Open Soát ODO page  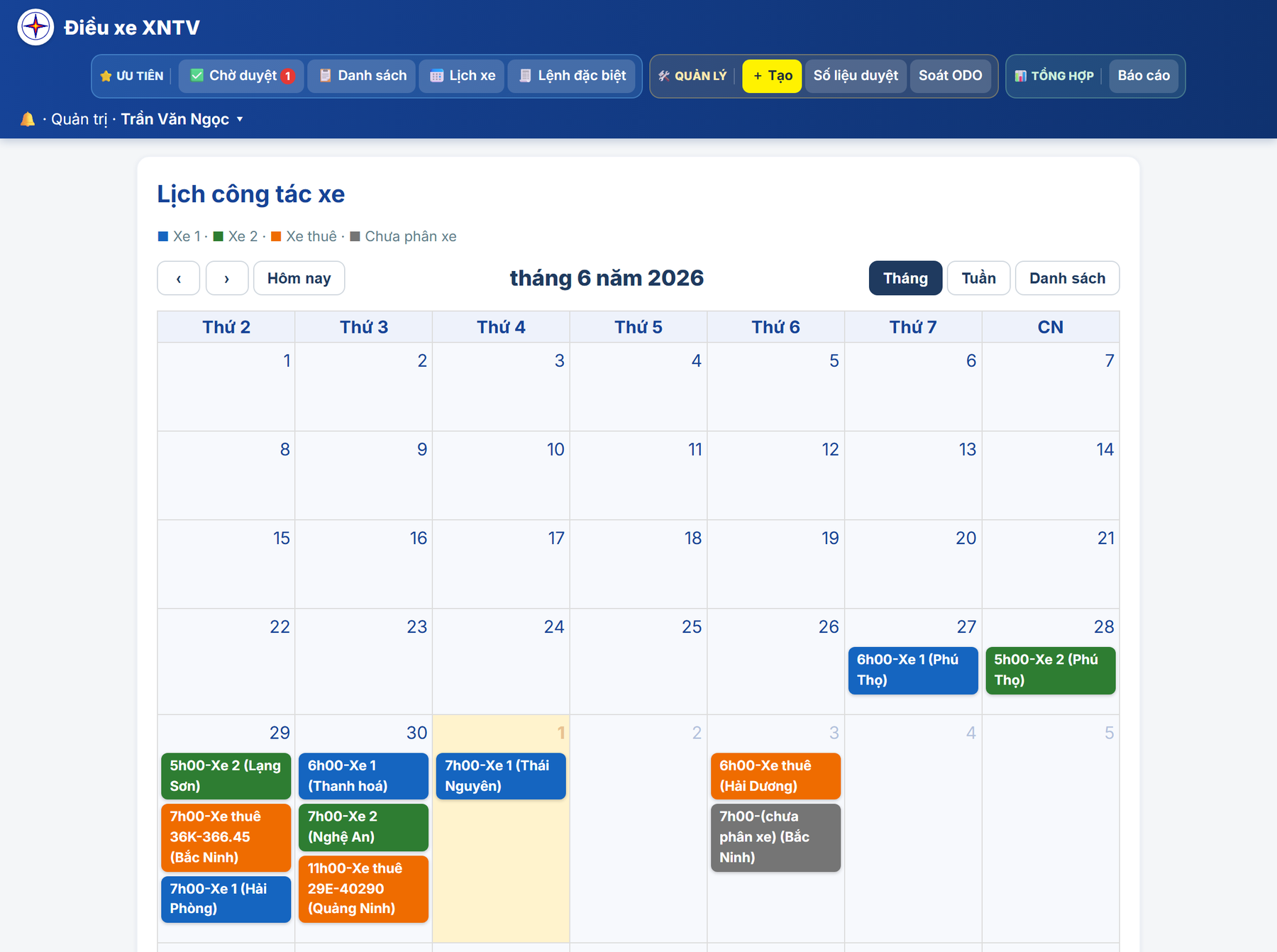(x=951, y=76)
